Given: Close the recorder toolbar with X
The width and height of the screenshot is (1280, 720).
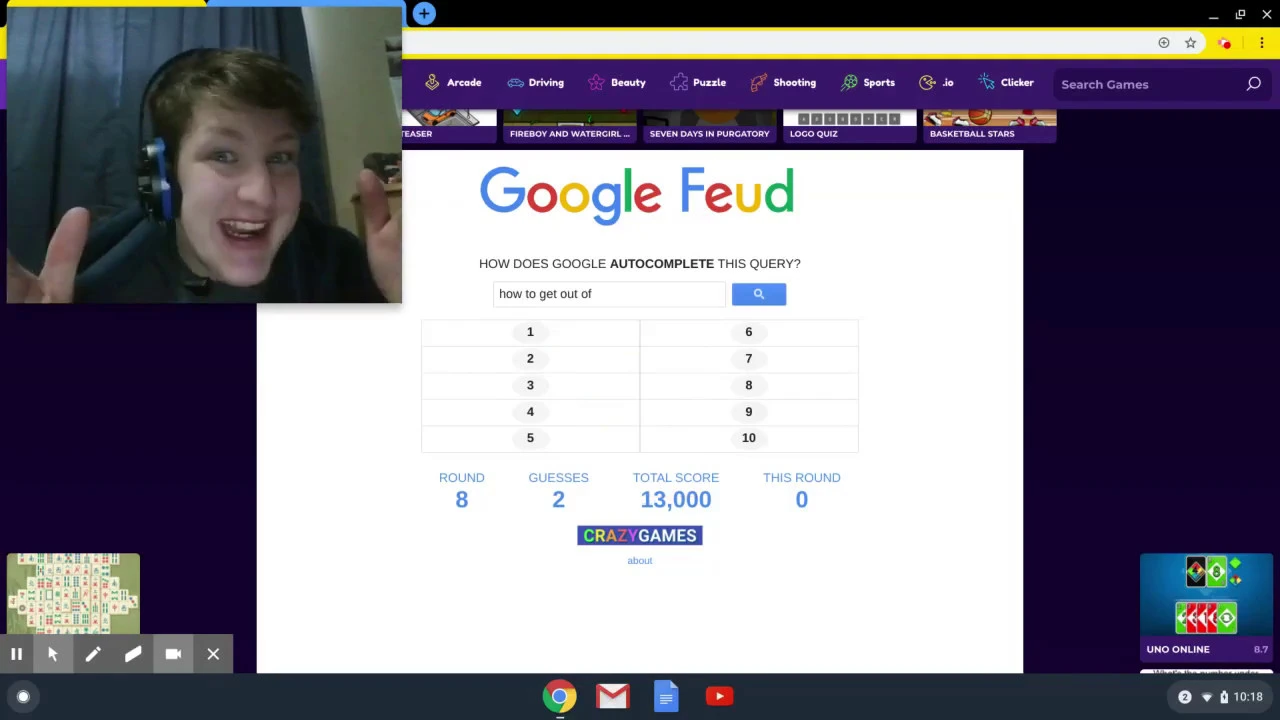Looking at the screenshot, I should point(213,654).
